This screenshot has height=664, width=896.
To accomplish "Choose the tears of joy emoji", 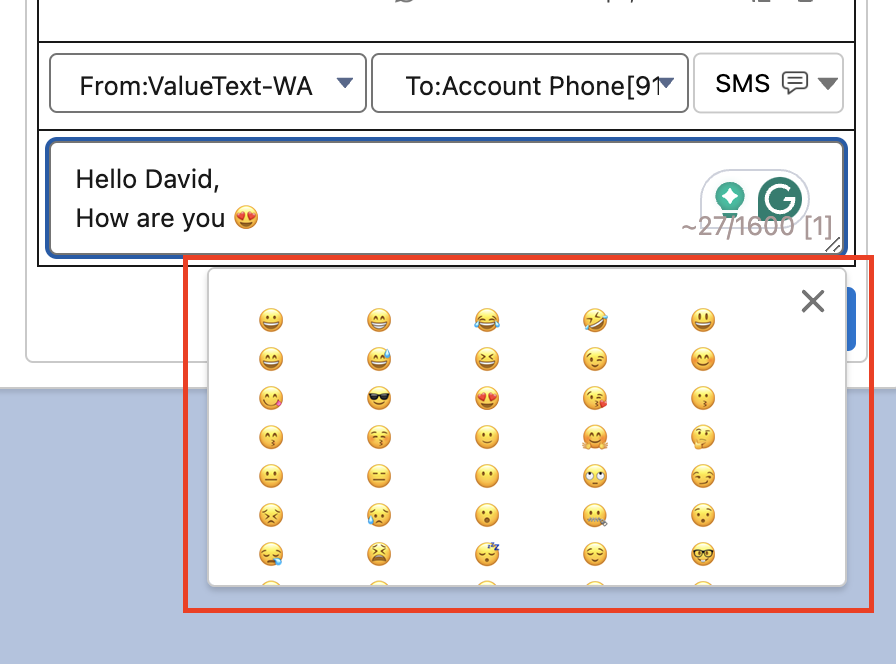I will click(487, 320).
